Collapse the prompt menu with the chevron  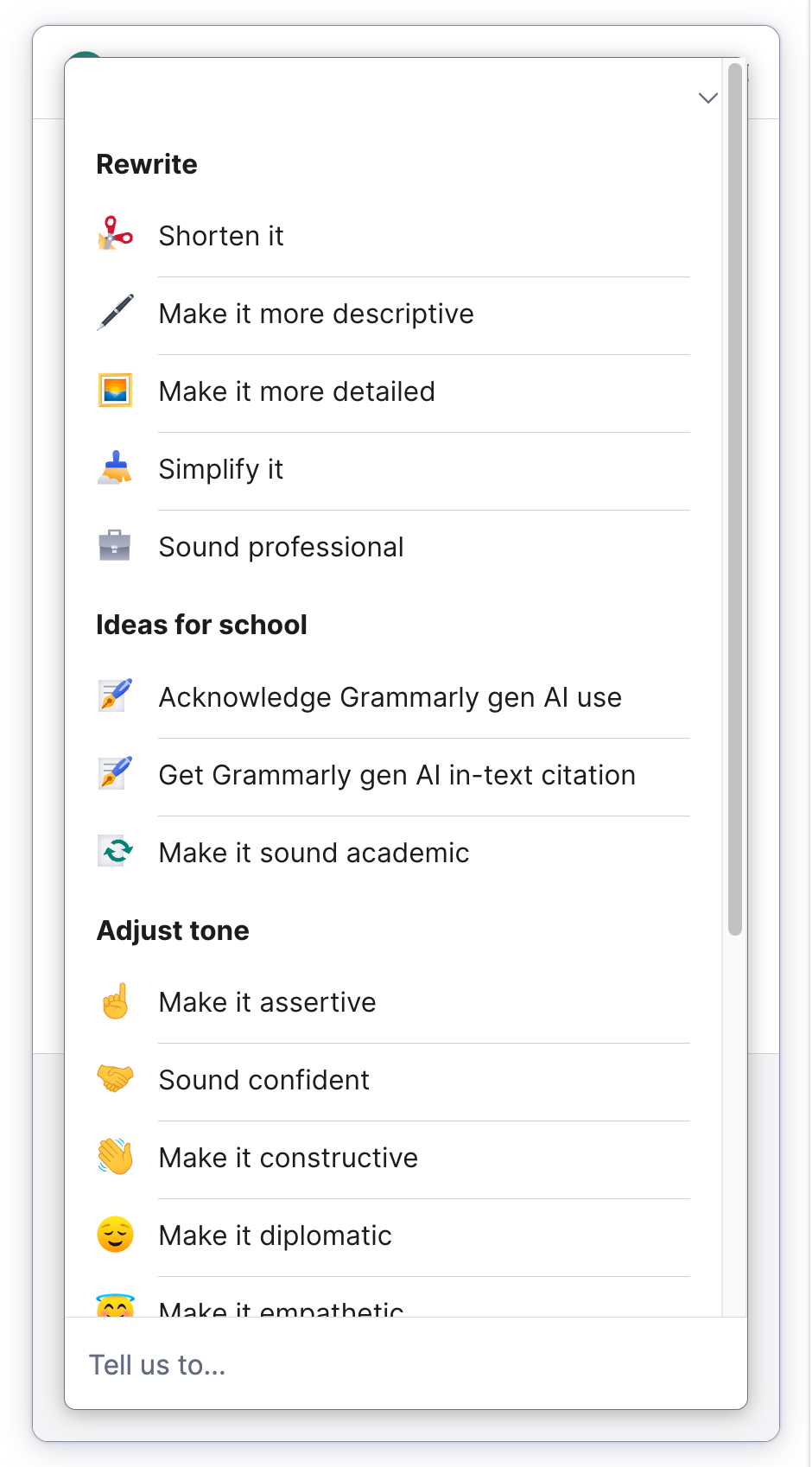pos(707,98)
